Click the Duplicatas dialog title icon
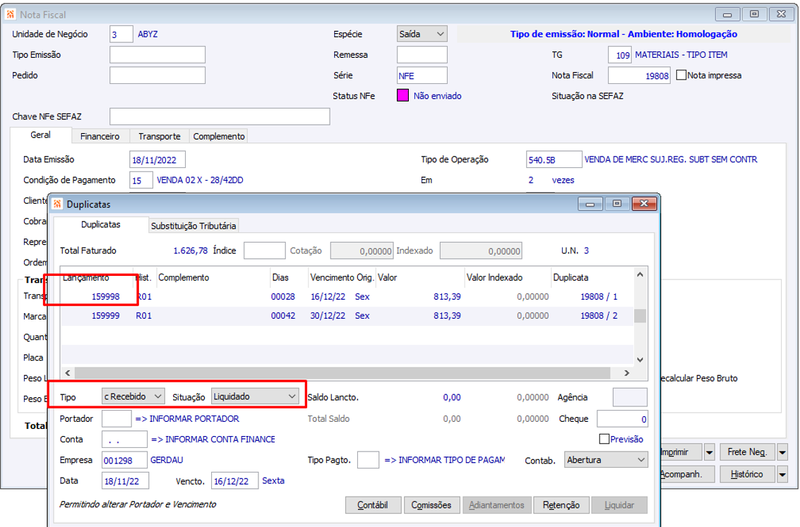The height and width of the screenshot is (527, 800). (x=57, y=204)
